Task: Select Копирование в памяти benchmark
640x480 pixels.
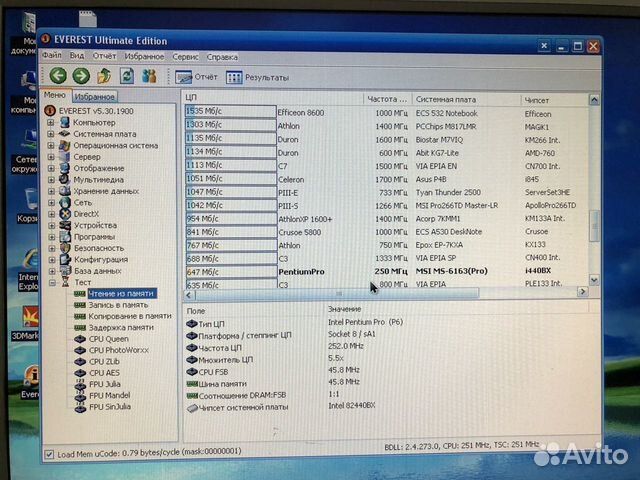Action: [x=130, y=316]
